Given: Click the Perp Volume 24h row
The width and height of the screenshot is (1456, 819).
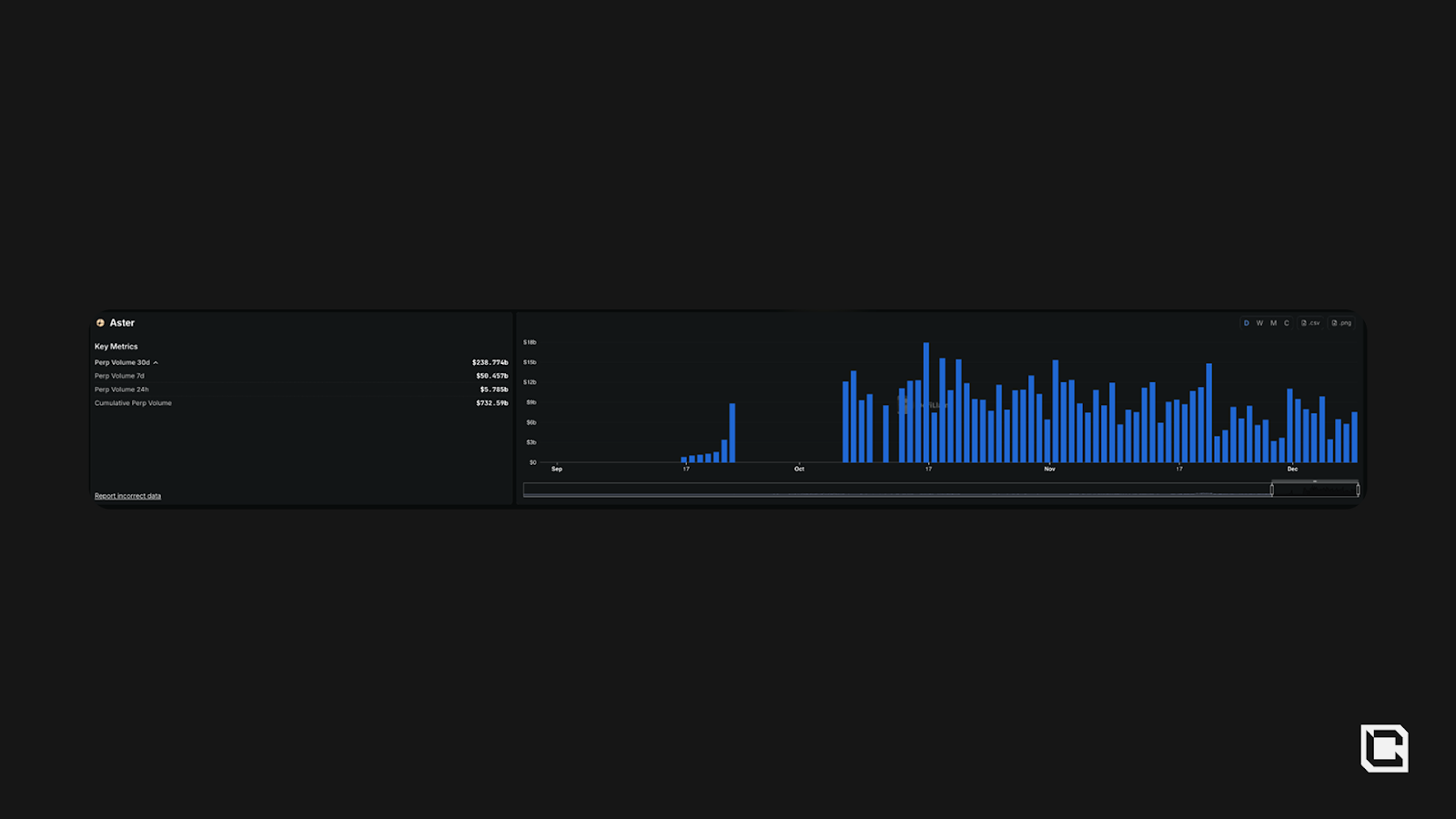Looking at the screenshot, I should pos(121,389).
